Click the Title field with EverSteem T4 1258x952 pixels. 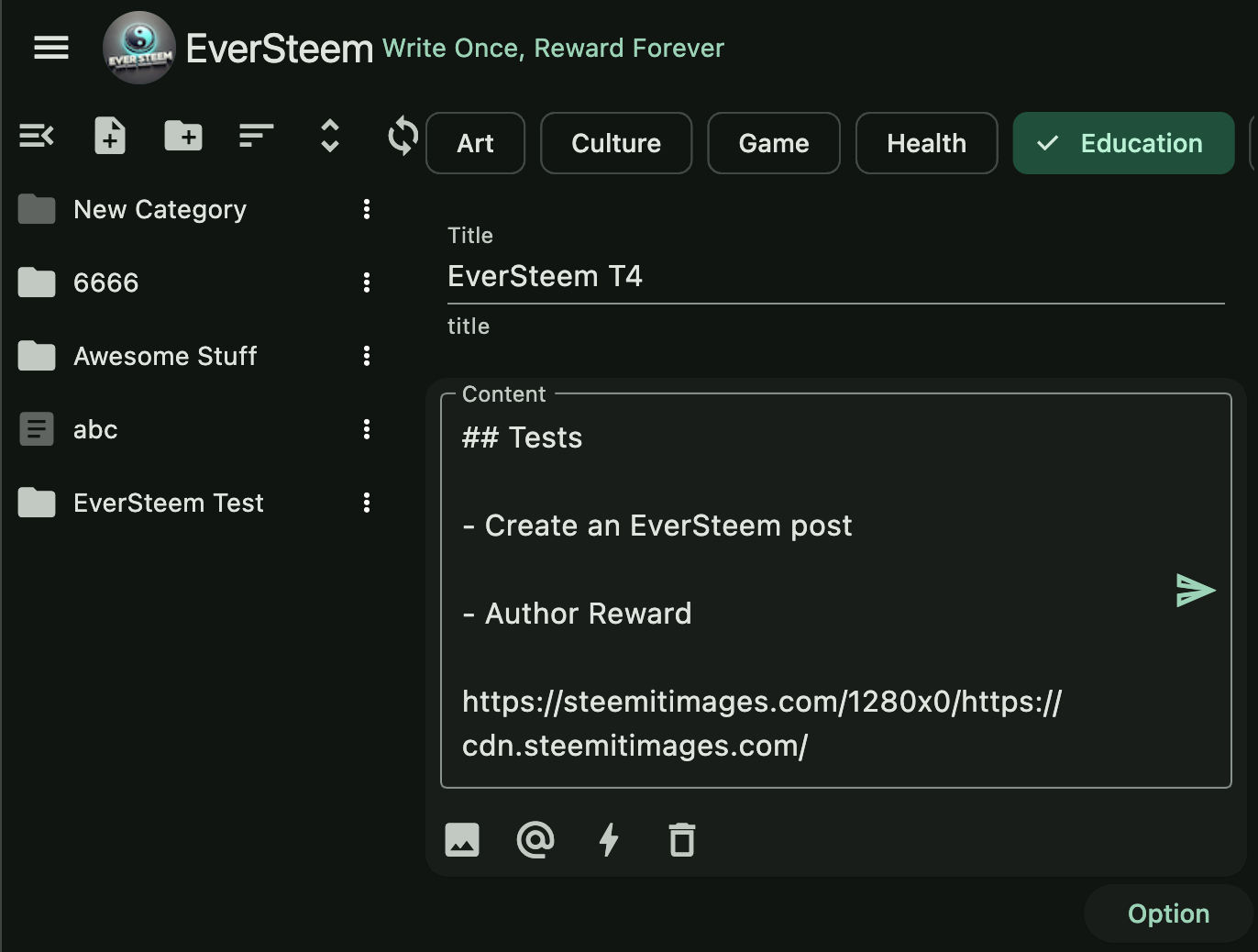pyautogui.click(x=836, y=276)
